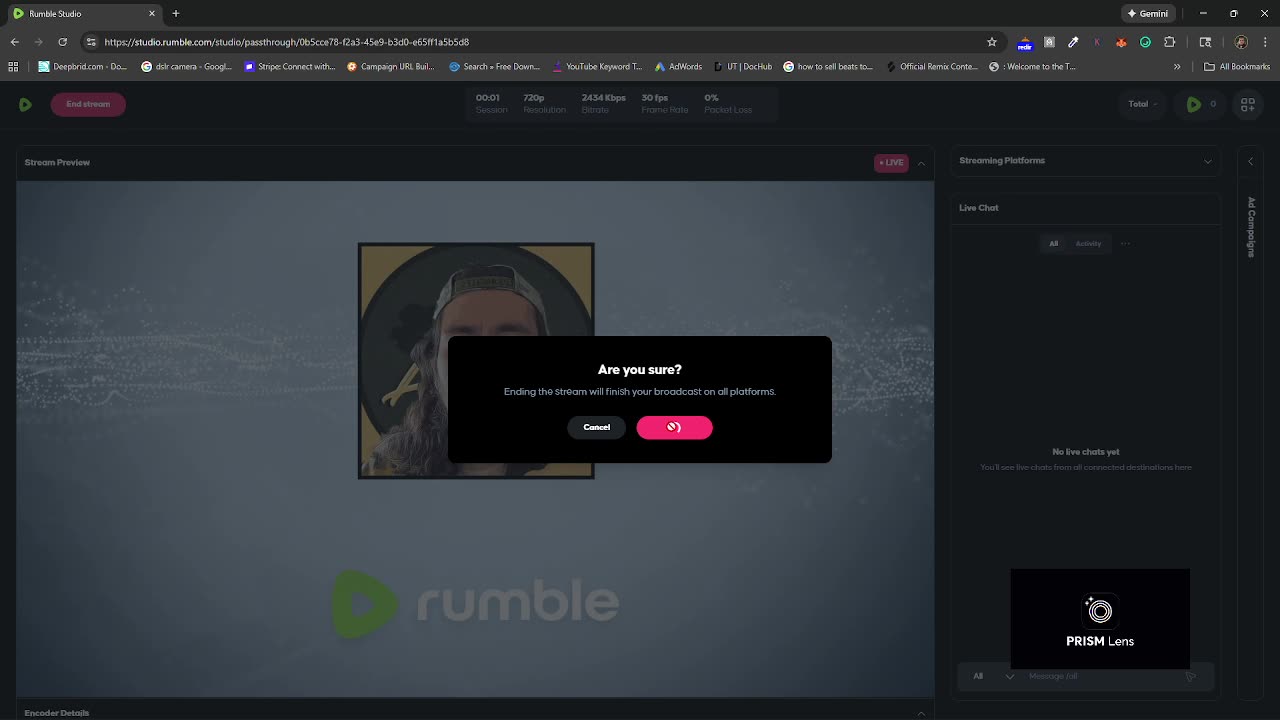Expand the Ad Campaigns side panel arrow
Screen dimensions: 1280x720
1250,161
